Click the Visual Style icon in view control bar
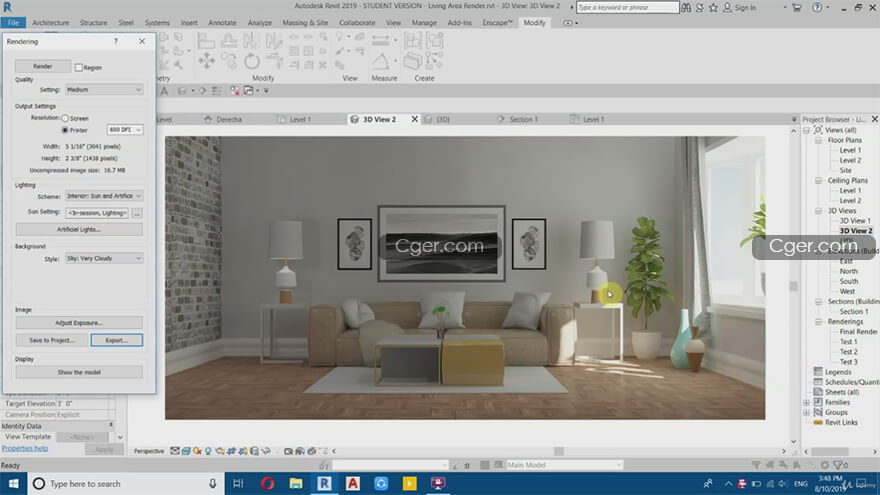 pos(186,451)
